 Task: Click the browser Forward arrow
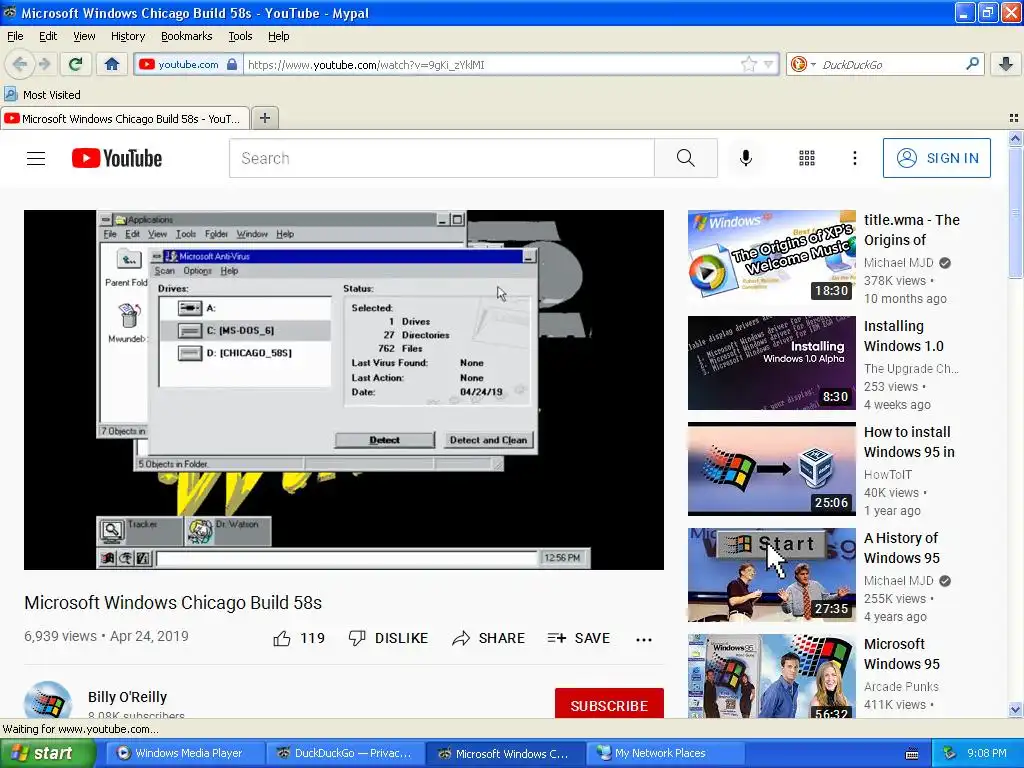[x=44, y=64]
